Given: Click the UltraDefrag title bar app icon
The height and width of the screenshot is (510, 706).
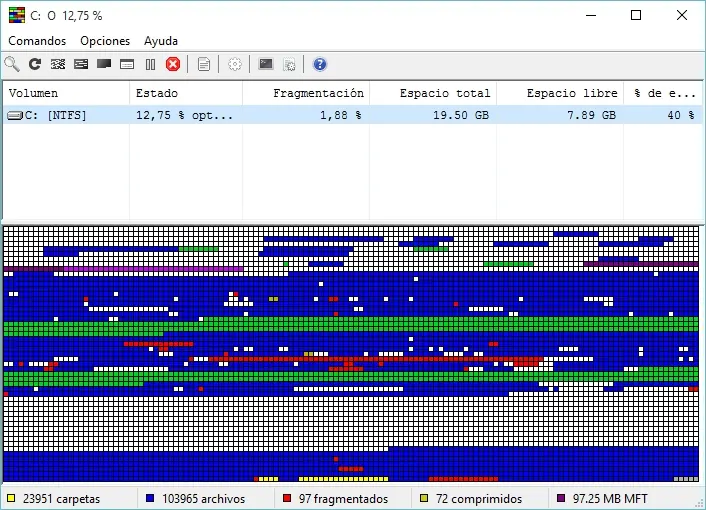Looking at the screenshot, I should coord(17,15).
